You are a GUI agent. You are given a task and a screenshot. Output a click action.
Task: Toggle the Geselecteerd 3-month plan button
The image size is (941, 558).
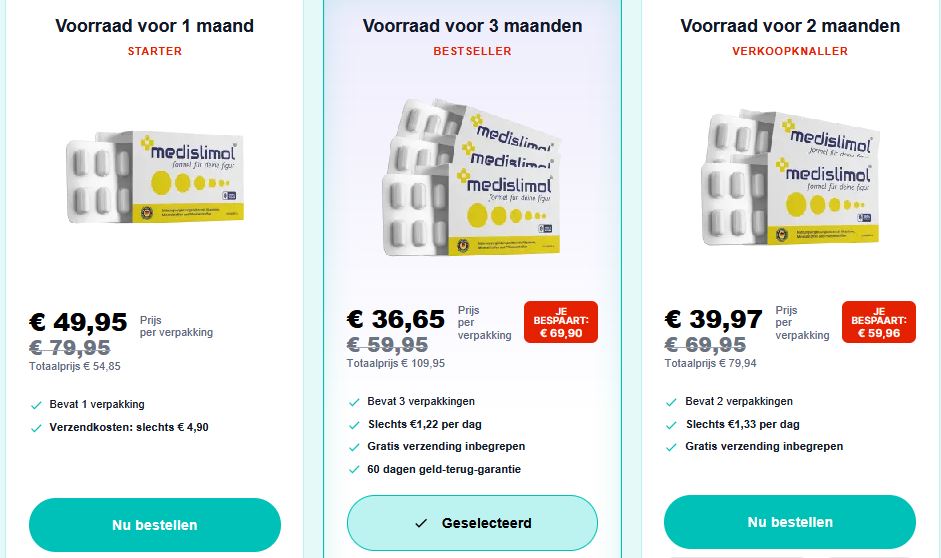[472, 523]
